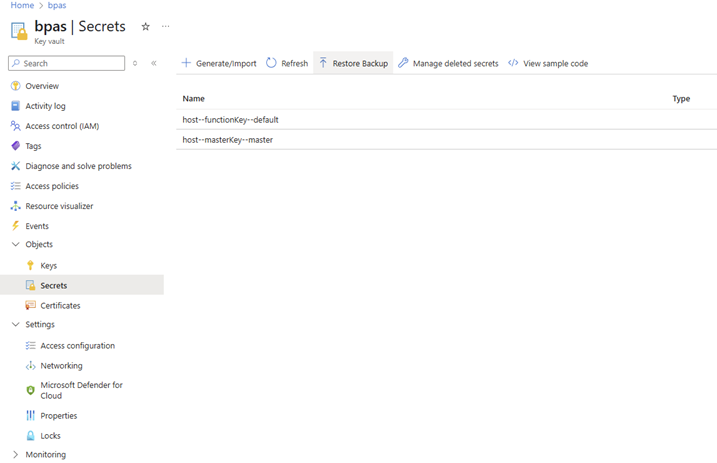Viewport: 717px width, 463px height.
Task: Open Access configuration settings item
Action: 78,346
